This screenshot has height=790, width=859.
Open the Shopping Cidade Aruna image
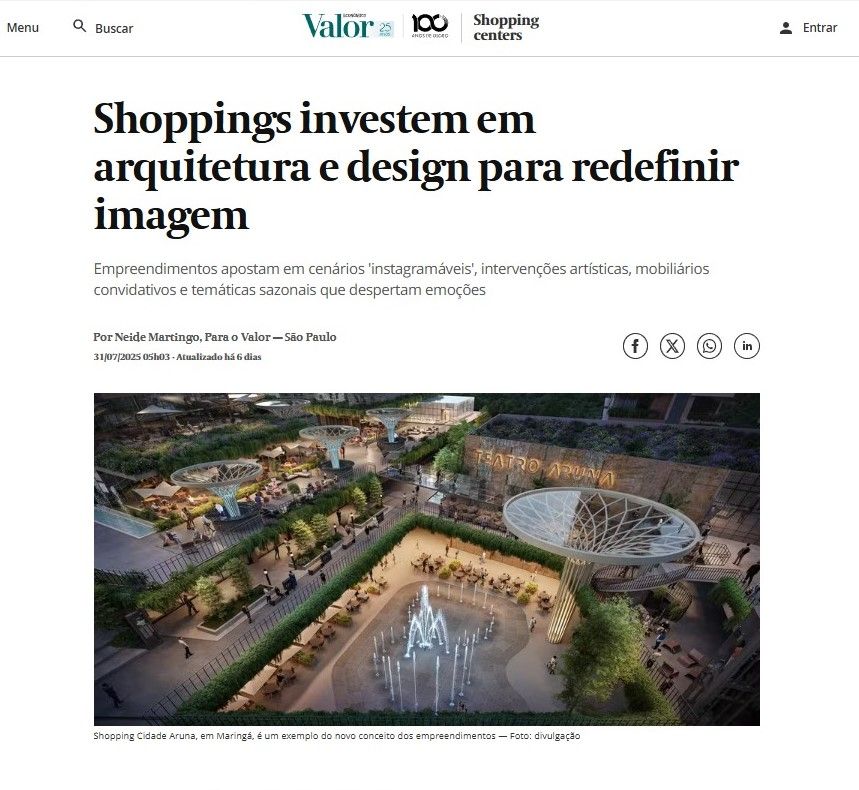(427, 559)
